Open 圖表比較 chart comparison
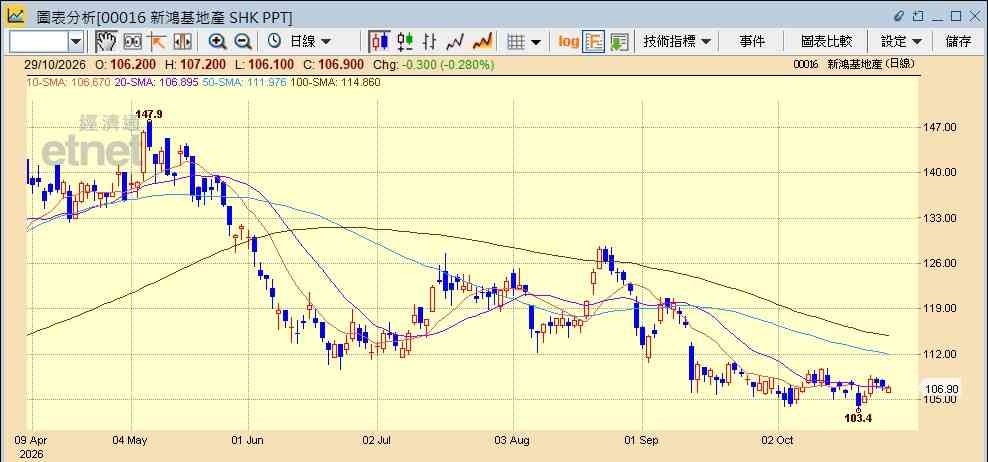The height and width of the screenshot is (462, 988). point(826,42)
